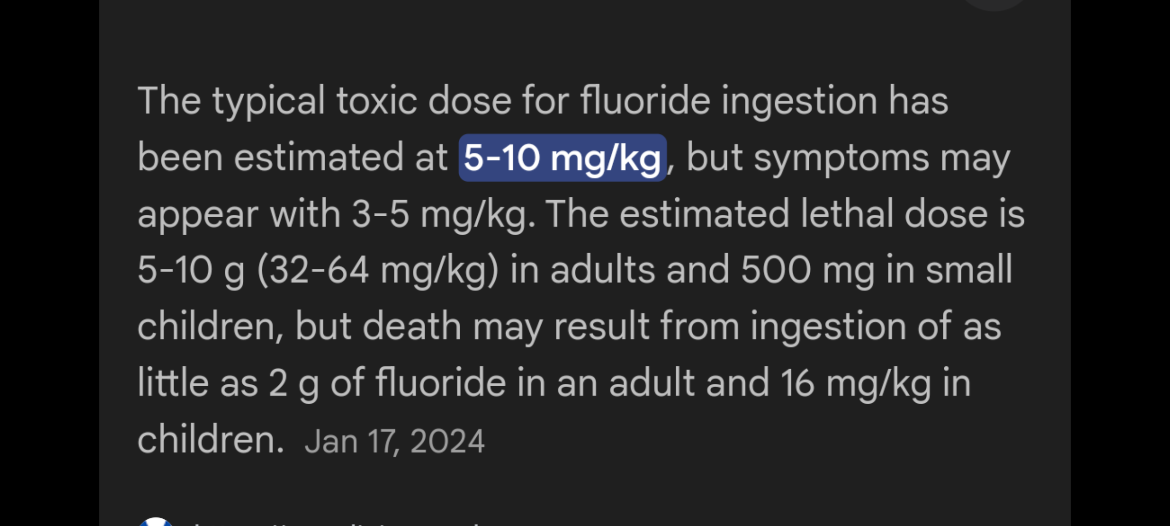Click the word "adults" in the snippet

click(603, 271)
